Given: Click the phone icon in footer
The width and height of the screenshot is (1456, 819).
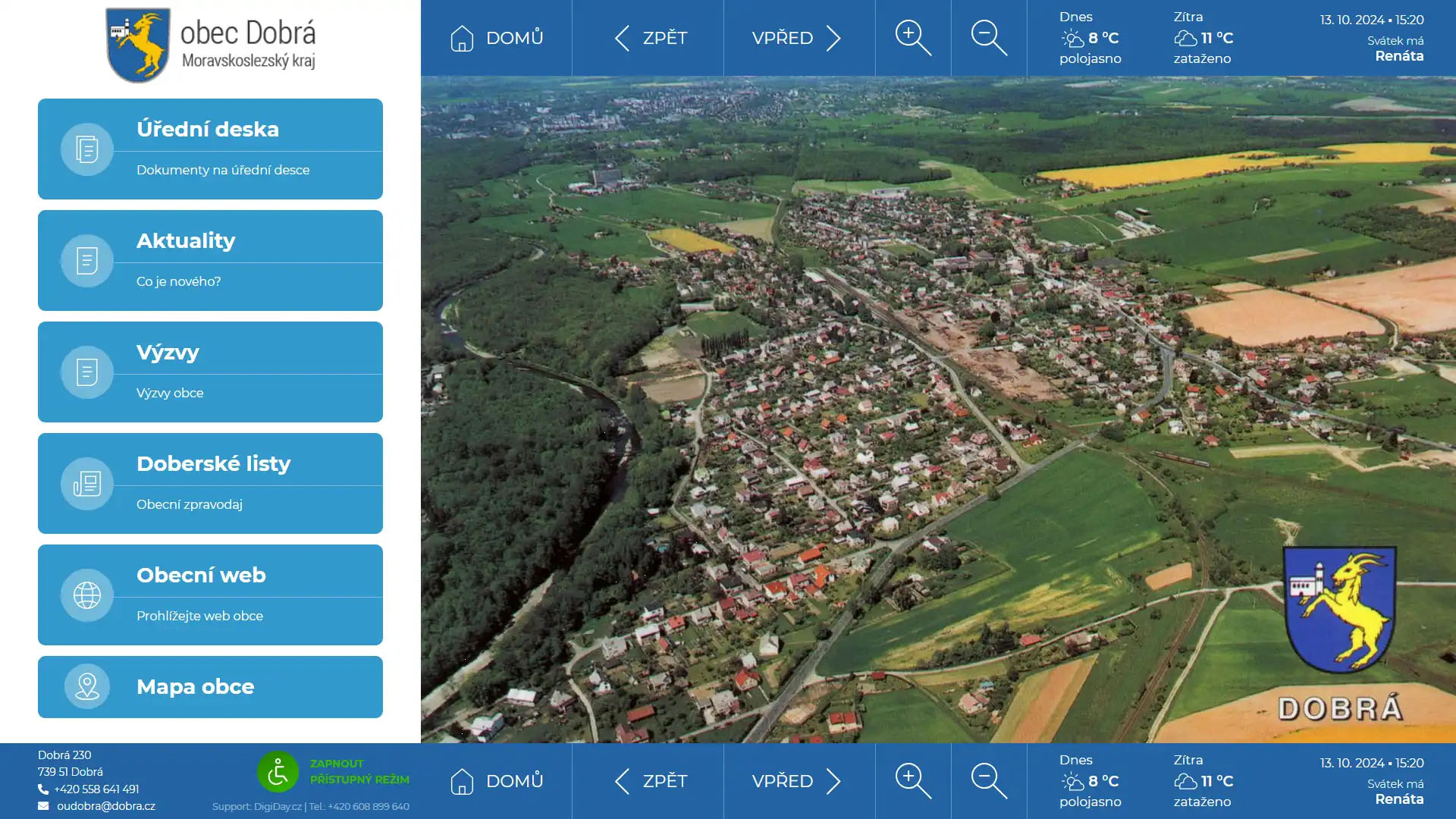Looking at the screenshot, I should [43, 789].
